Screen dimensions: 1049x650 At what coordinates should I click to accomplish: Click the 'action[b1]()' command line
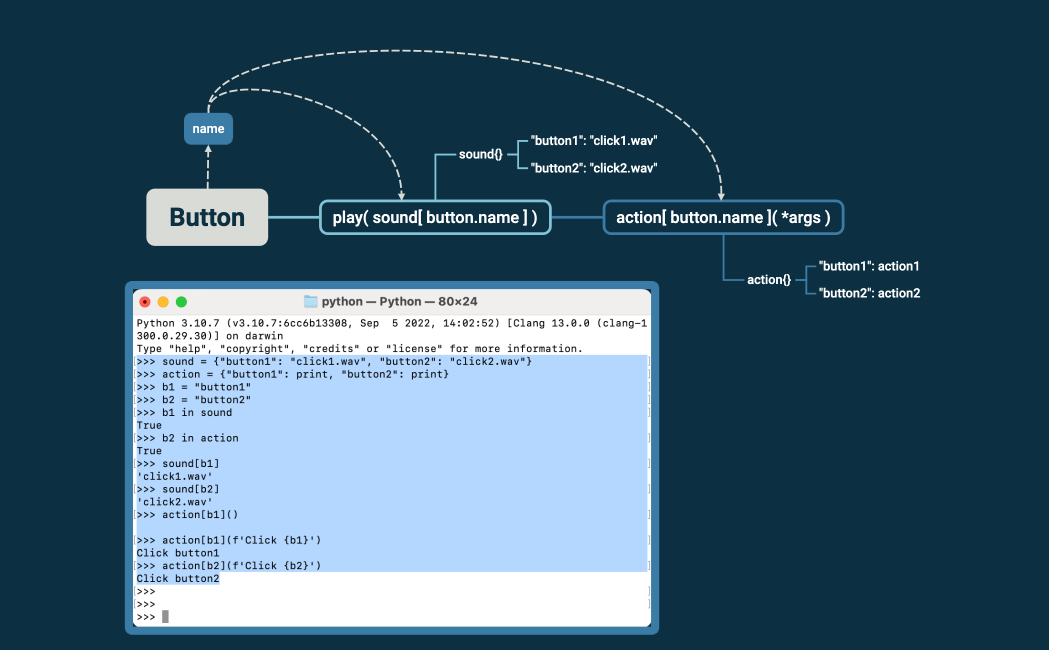click(x=200, y=514)
